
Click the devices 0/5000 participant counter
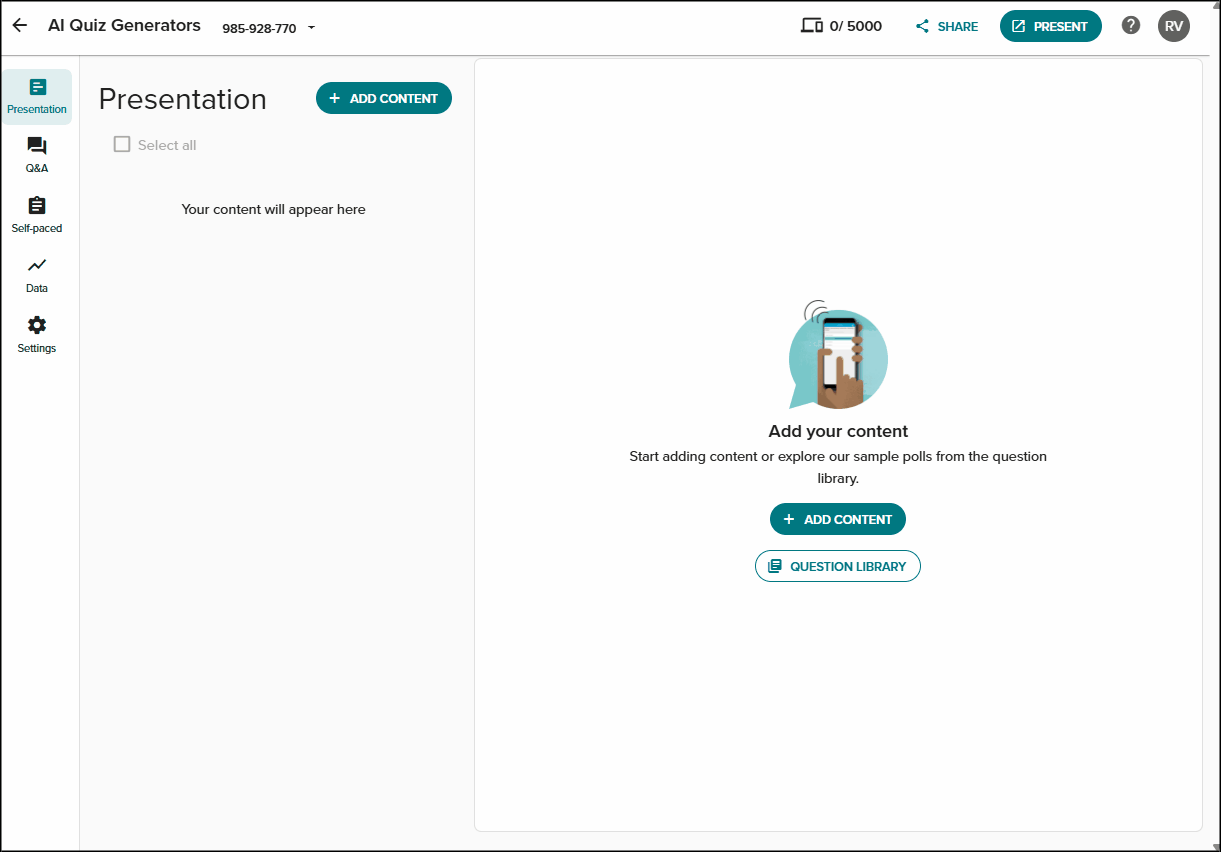(842, 26)
